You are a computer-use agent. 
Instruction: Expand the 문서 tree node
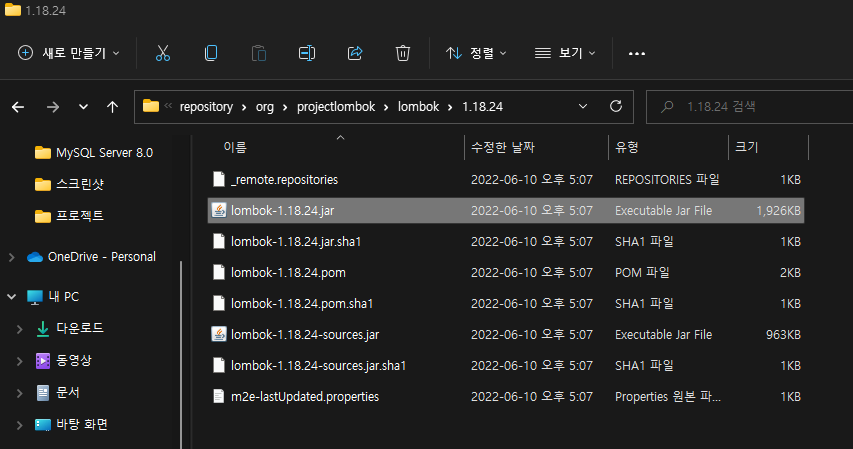20,392
